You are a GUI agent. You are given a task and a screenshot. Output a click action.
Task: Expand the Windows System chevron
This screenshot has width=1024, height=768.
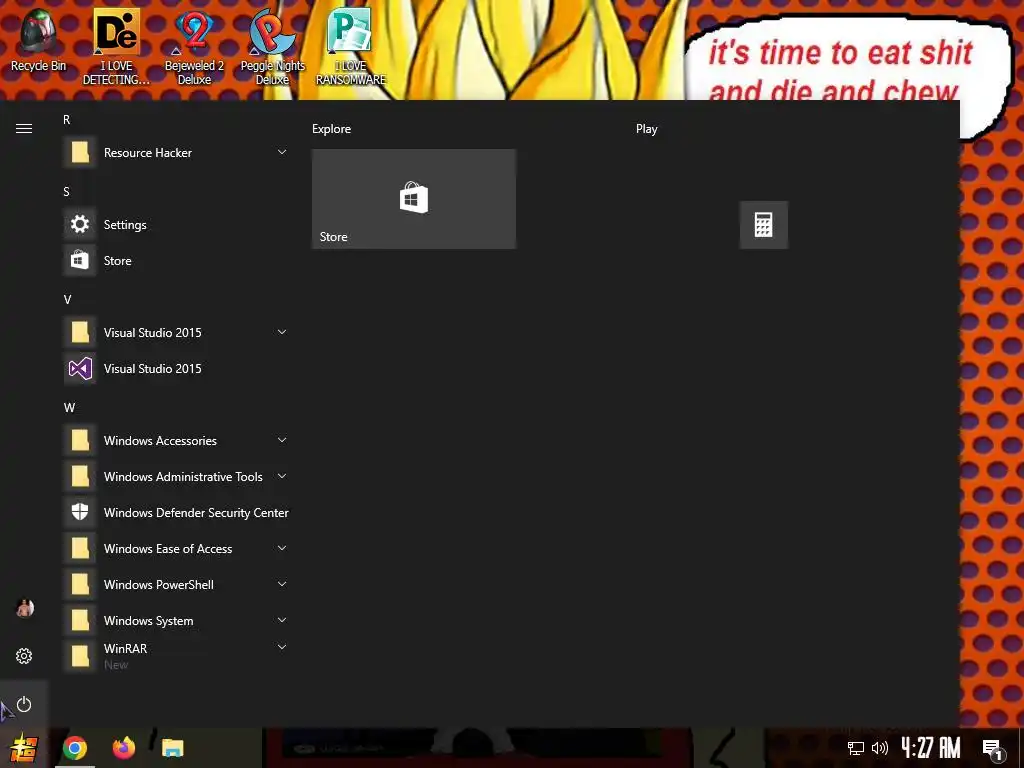tap(282, 620)
